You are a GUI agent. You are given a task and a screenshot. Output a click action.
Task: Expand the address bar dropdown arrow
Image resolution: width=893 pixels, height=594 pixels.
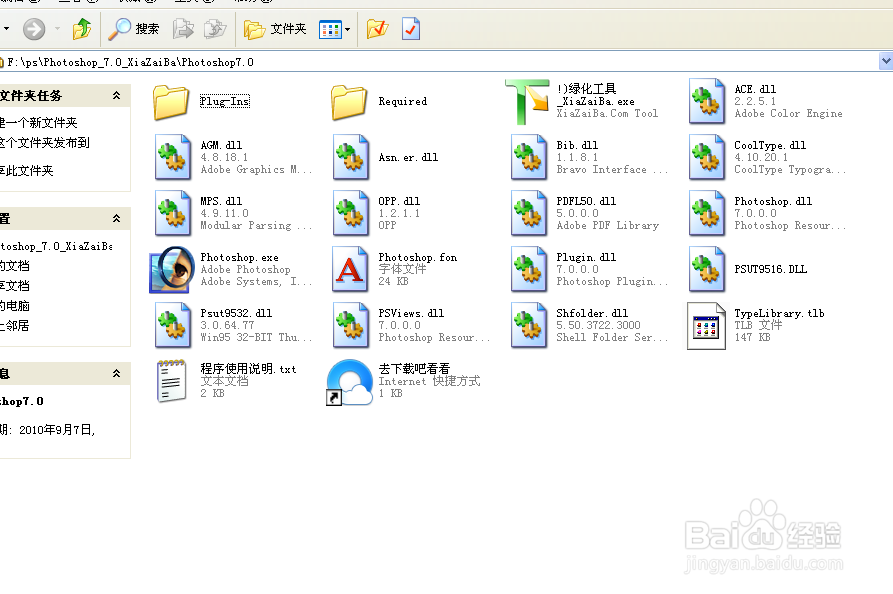886,61
